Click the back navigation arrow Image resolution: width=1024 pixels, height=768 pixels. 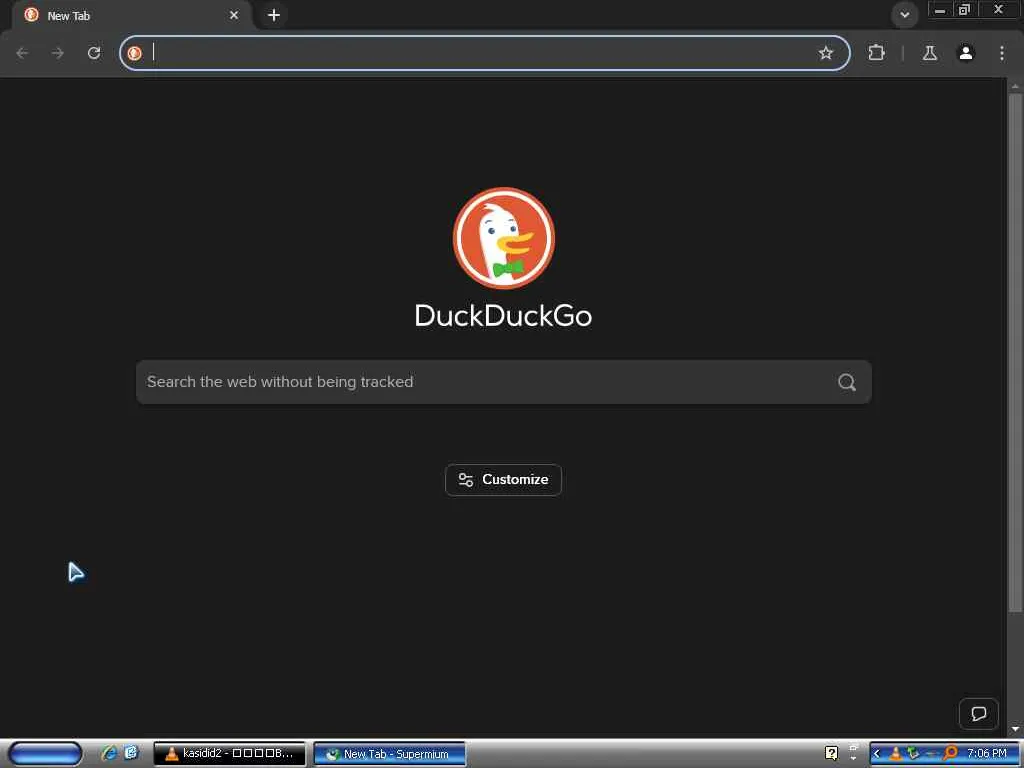[x=22, y=53]
